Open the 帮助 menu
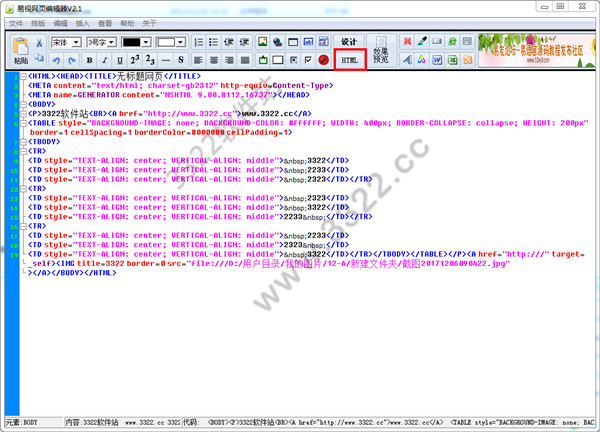 [127, 24]
